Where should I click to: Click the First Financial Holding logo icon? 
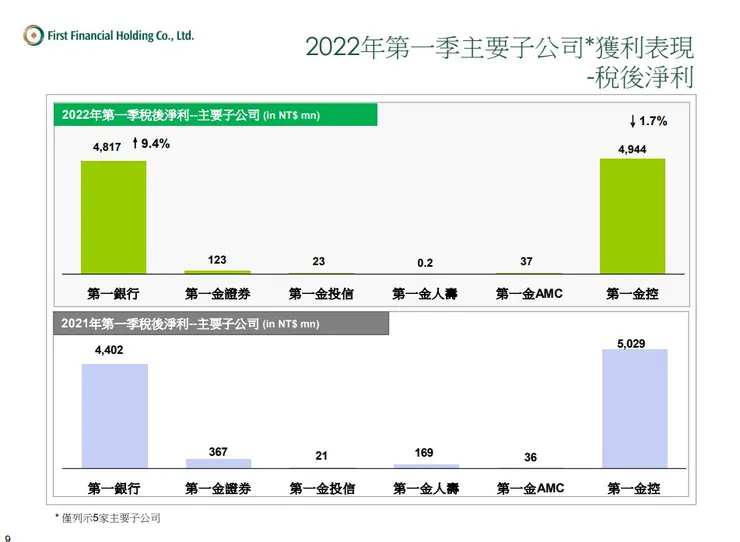pyautogui.click(x=34, y=35)
